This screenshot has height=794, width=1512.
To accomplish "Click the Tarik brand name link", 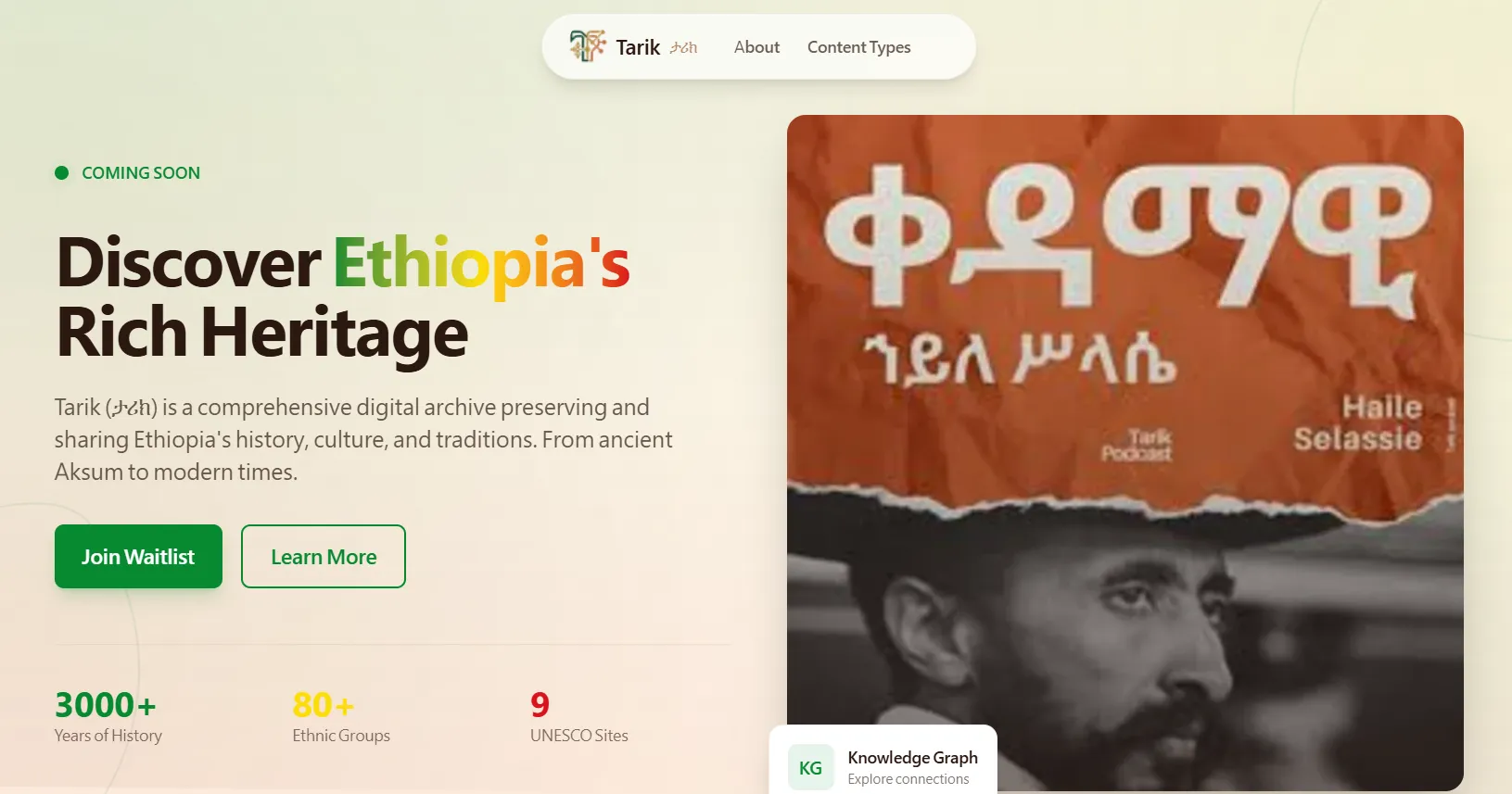I will pyautogui.click(x=638, y=47).
